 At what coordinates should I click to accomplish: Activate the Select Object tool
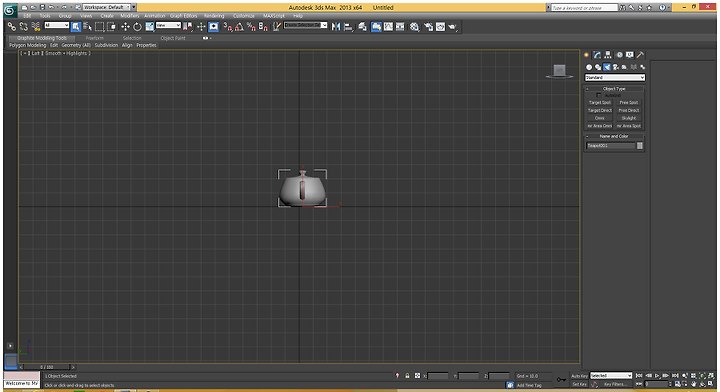(76, 27)
